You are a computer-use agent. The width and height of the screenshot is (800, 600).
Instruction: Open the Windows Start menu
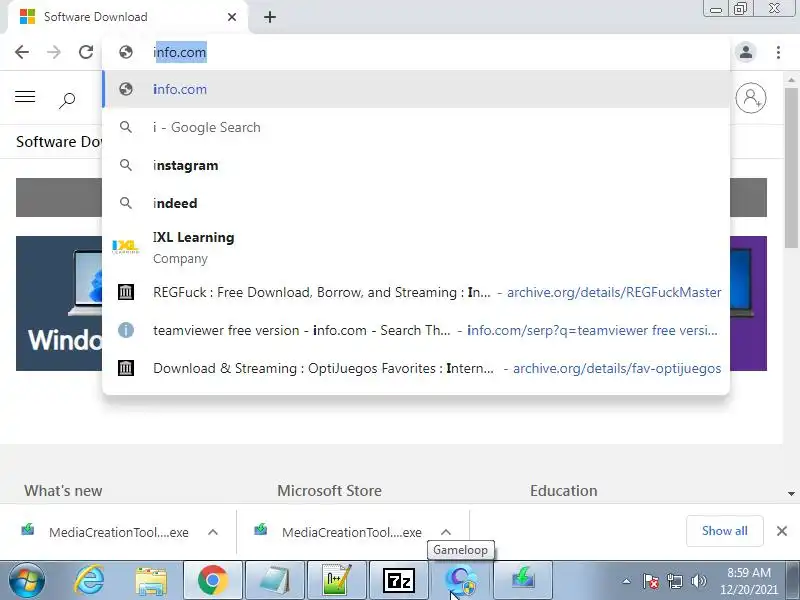[27, 581]
